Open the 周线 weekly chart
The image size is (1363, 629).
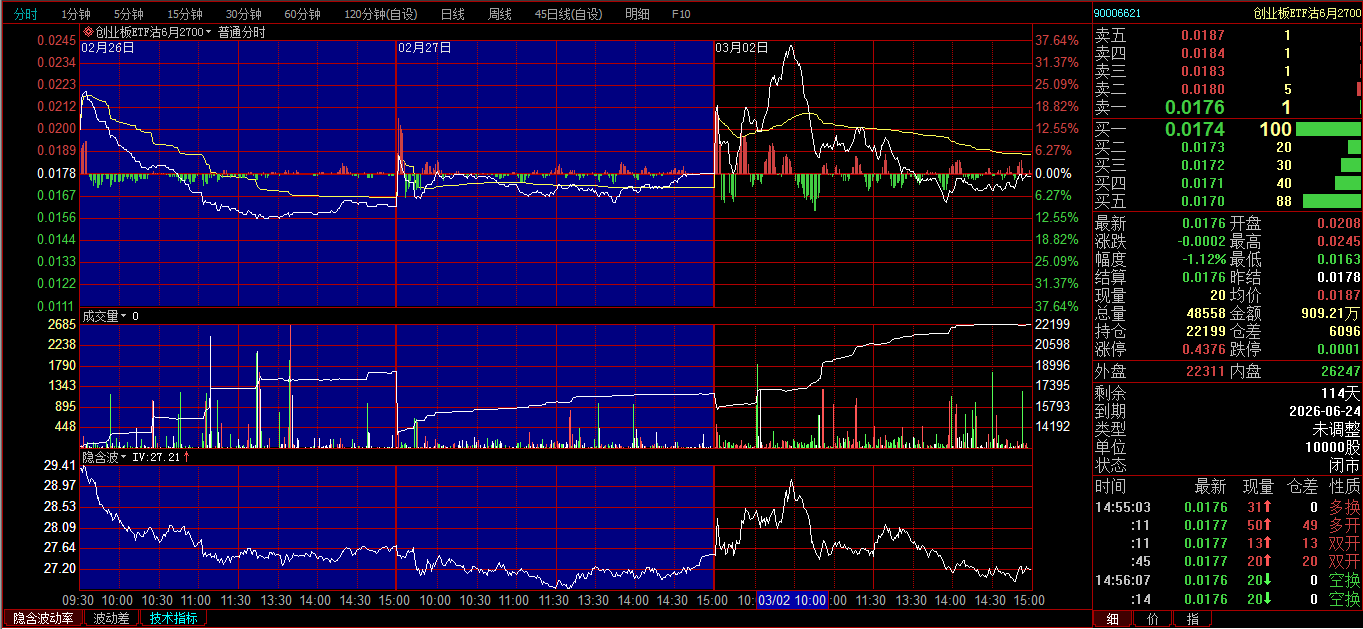tap(500, 14)
